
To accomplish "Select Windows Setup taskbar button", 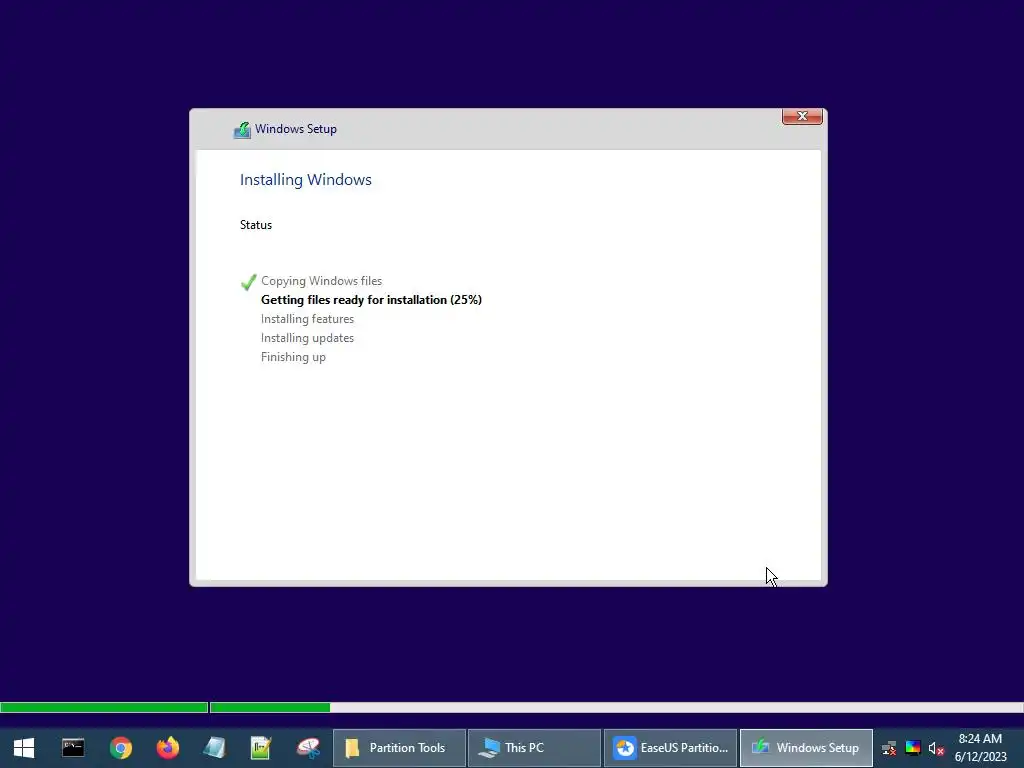I will [x=806, y=748].
